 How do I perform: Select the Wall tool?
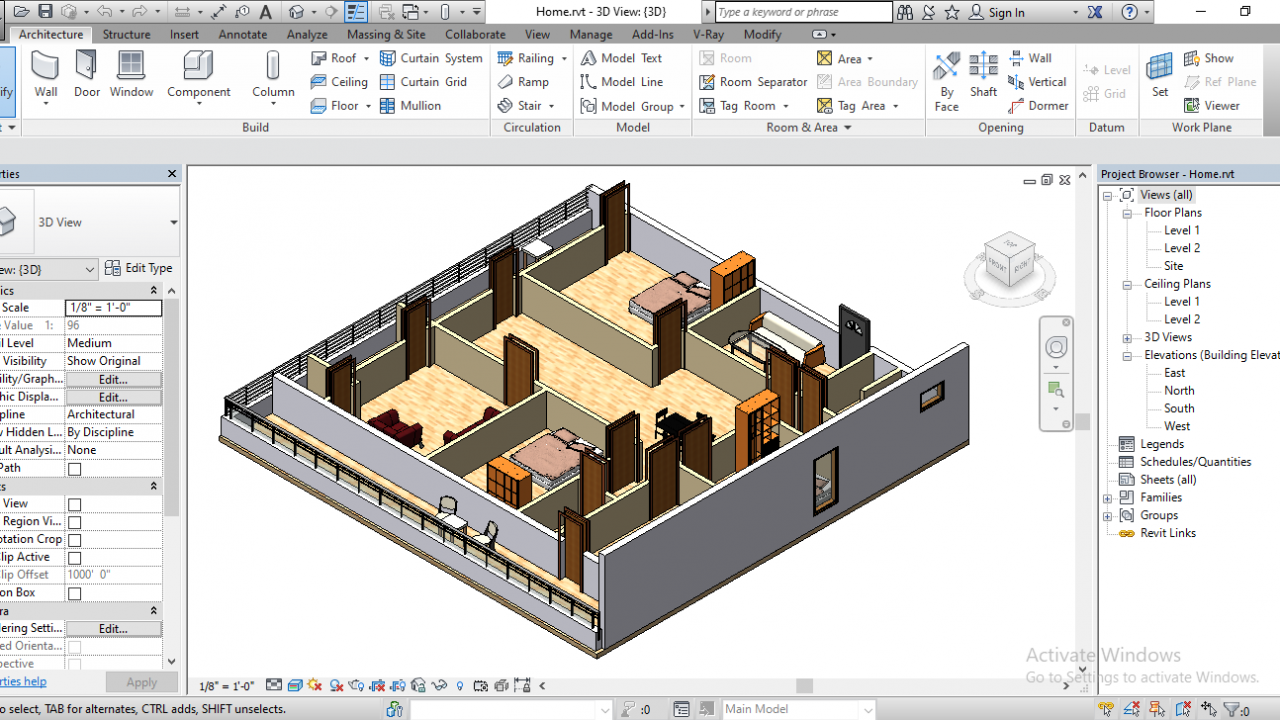coord(46,76)
